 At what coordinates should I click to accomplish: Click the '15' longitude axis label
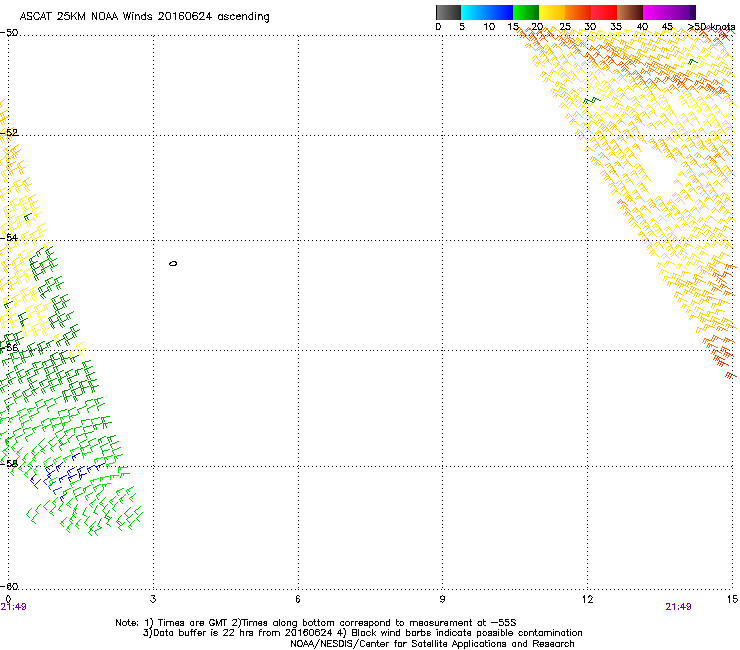pyautogui.click(x=732, y=599)
